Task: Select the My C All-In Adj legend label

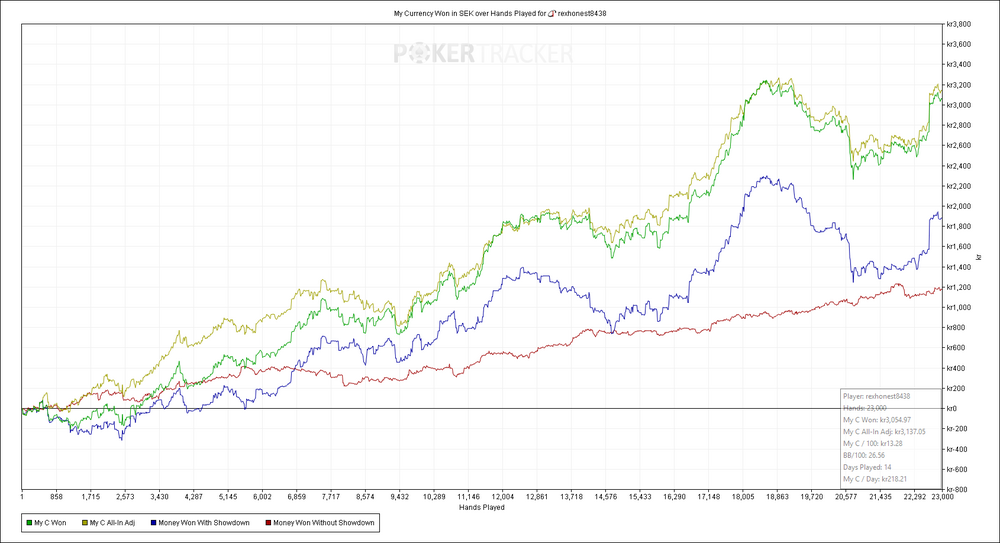Action: click(x=112, y=523)
